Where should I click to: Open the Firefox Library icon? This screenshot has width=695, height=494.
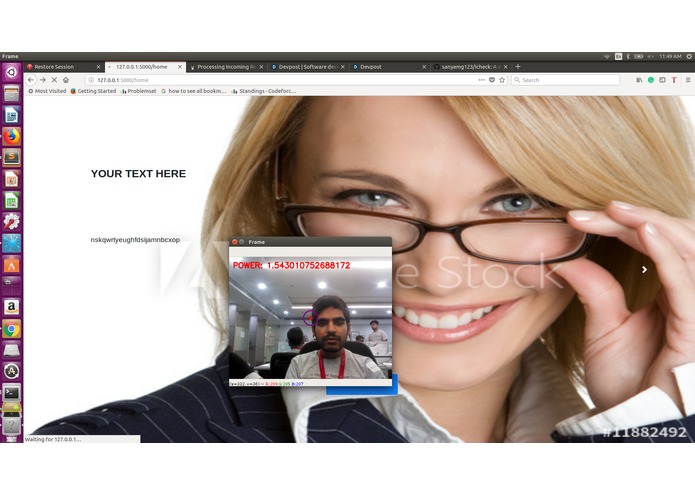point(639,80)
